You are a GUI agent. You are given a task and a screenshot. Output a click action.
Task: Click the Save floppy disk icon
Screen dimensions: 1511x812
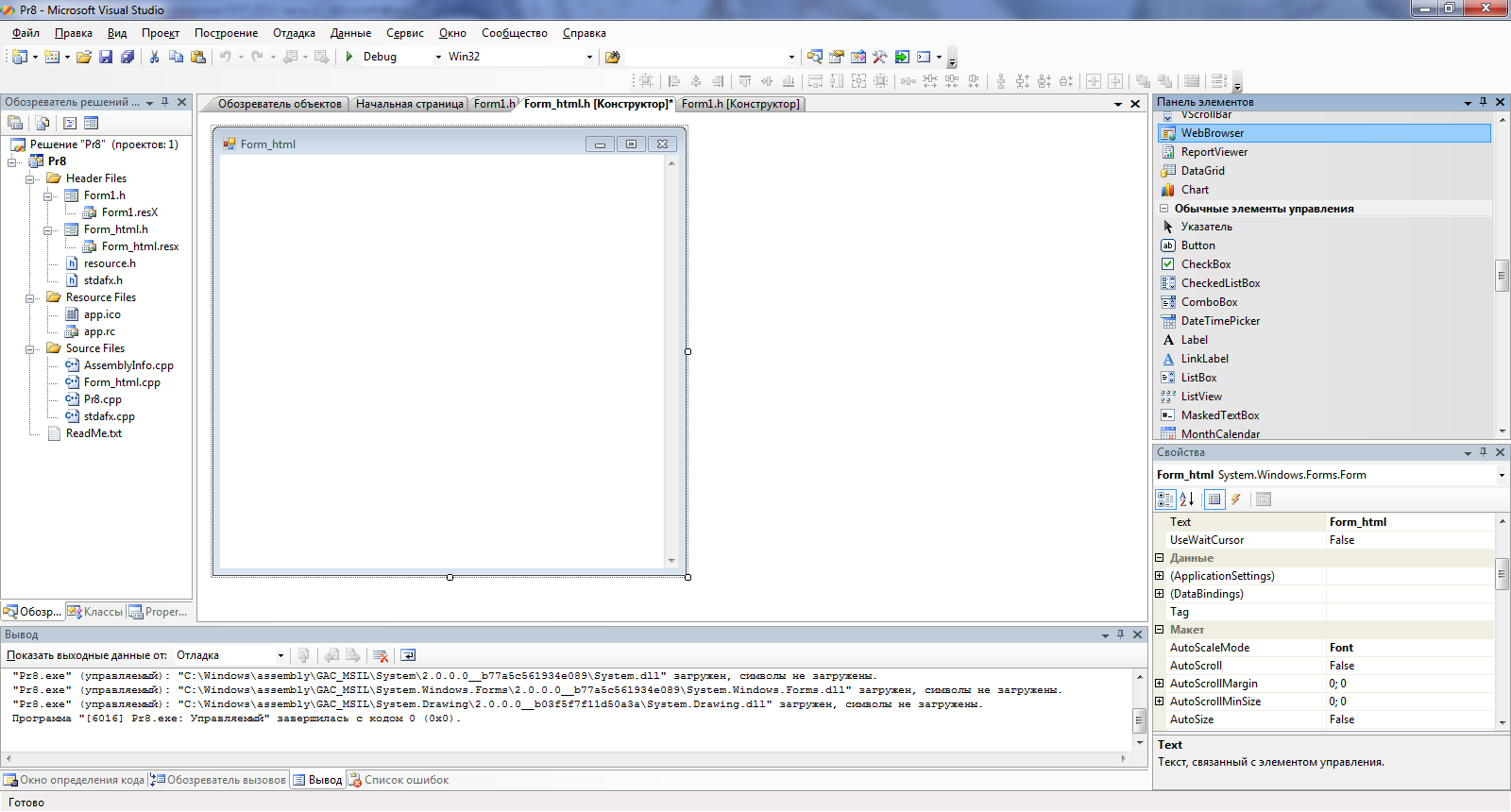[106, 57]
